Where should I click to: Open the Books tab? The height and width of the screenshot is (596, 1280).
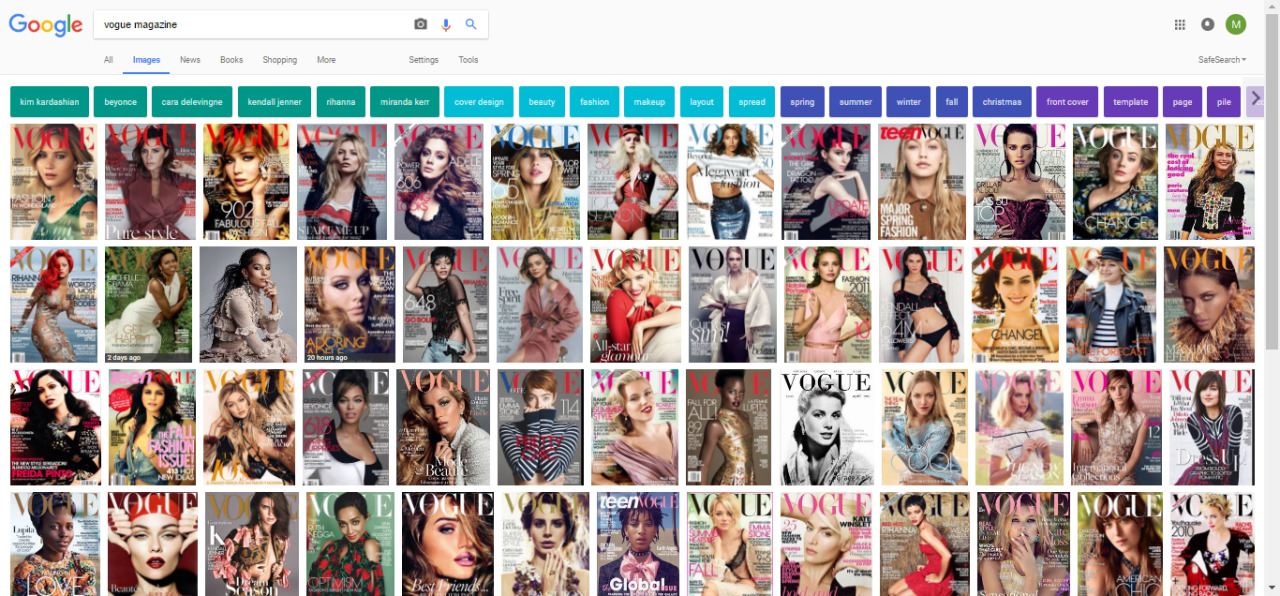[231, 60]
